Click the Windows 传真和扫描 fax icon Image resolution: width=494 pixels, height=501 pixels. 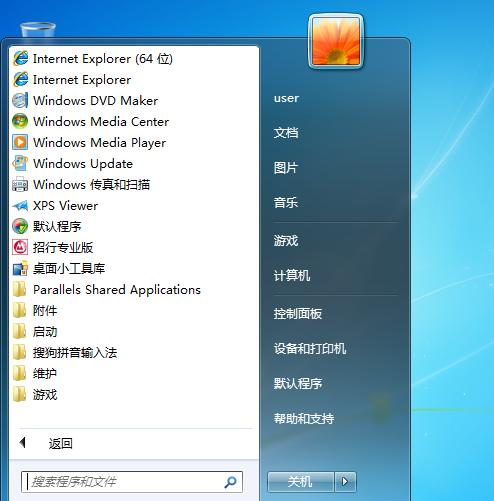pyautogui.click(x=20, y=185)
